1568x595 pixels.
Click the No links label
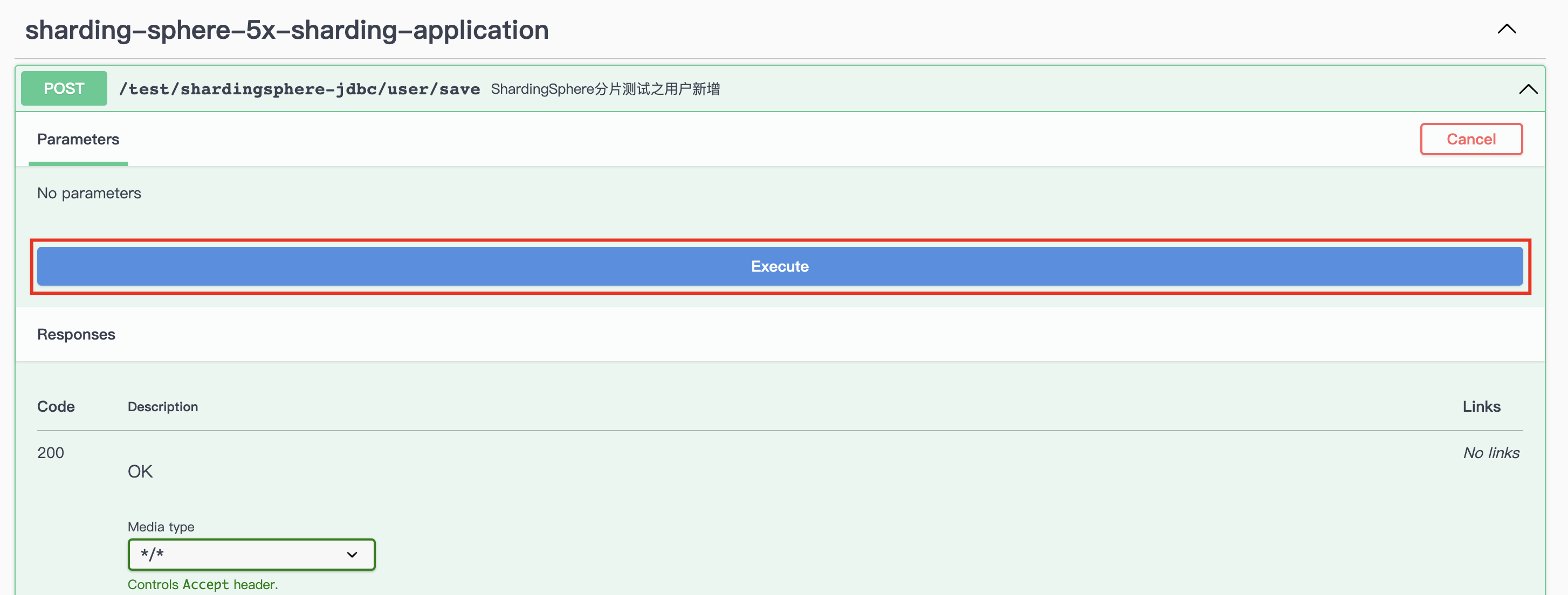pyautogui.click(x=1491, y=452)
